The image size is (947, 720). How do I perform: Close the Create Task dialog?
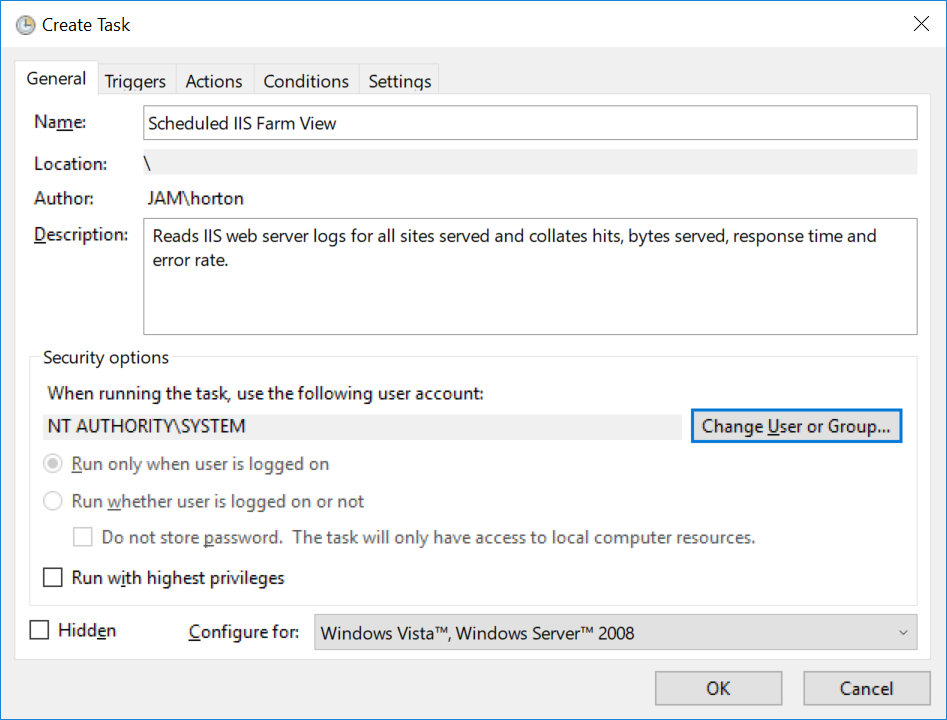[x=921, y=25]
